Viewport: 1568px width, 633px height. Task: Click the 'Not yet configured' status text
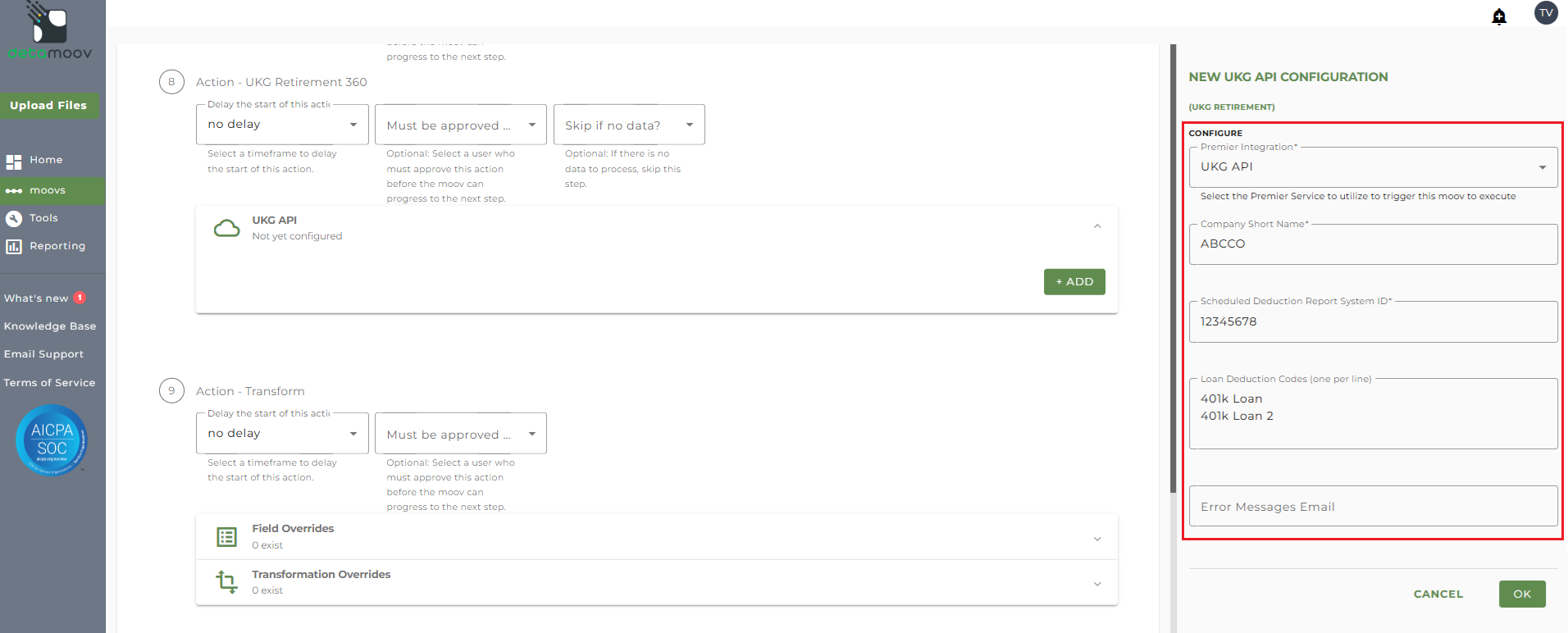click(297, 236)
